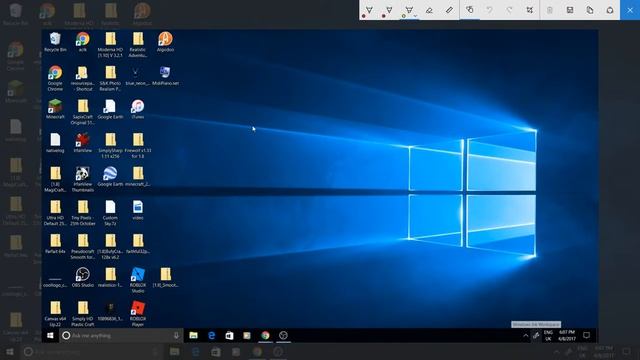Click the OBS Studio icon on captured desktop
This screenshot has width=640, height=360.
pyautogui.click(x=82, y=278)
